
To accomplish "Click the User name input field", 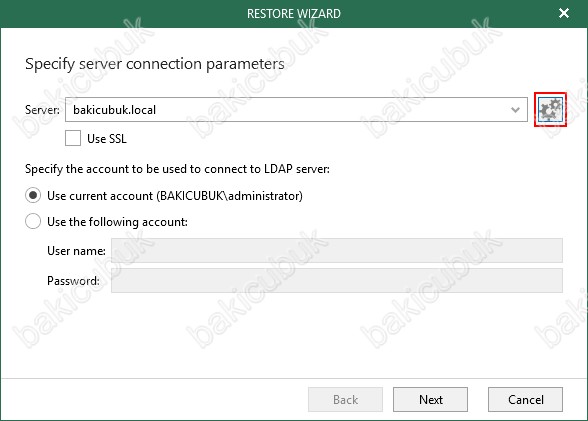I will (337, 250).
